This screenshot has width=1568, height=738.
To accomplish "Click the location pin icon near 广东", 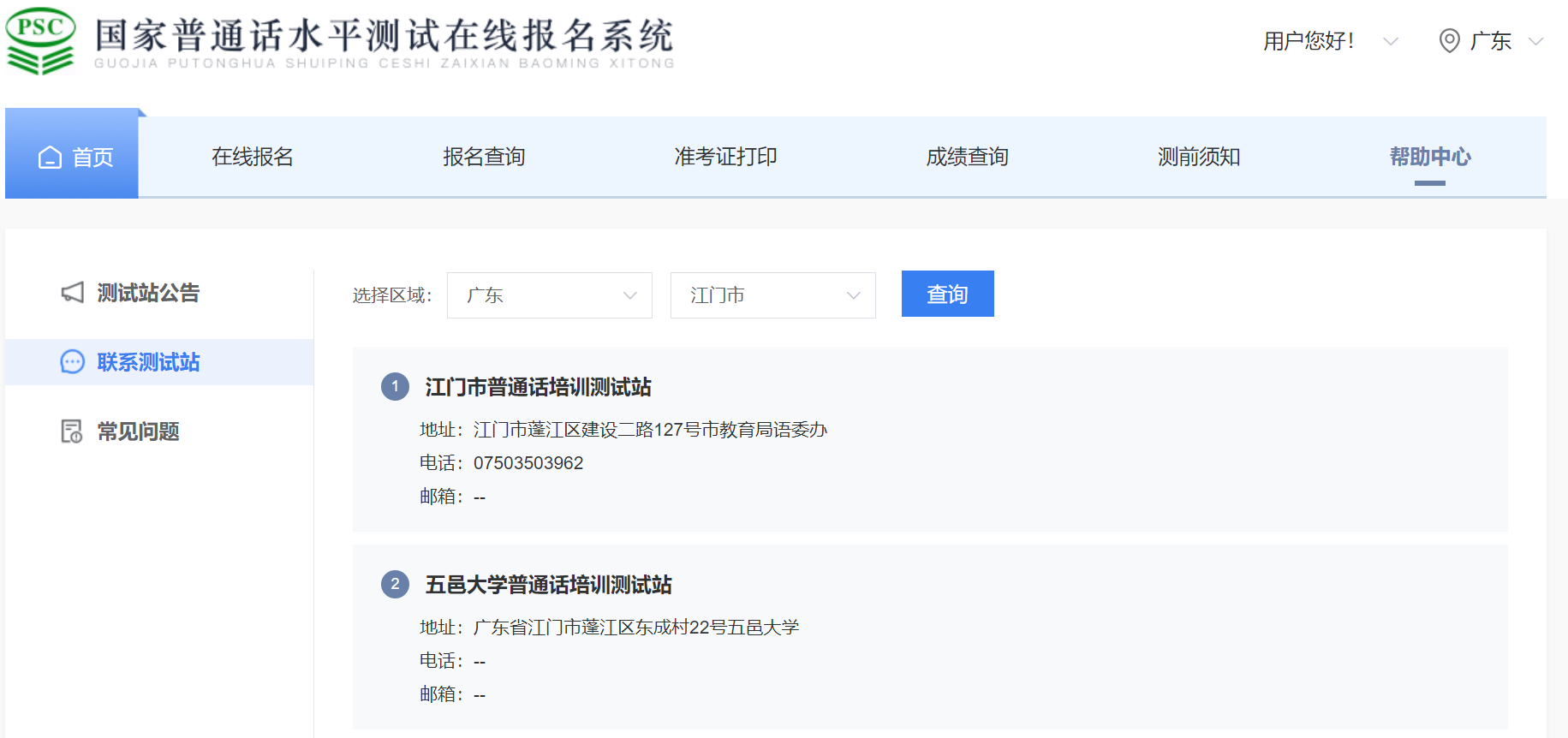I will (1449, 40).
